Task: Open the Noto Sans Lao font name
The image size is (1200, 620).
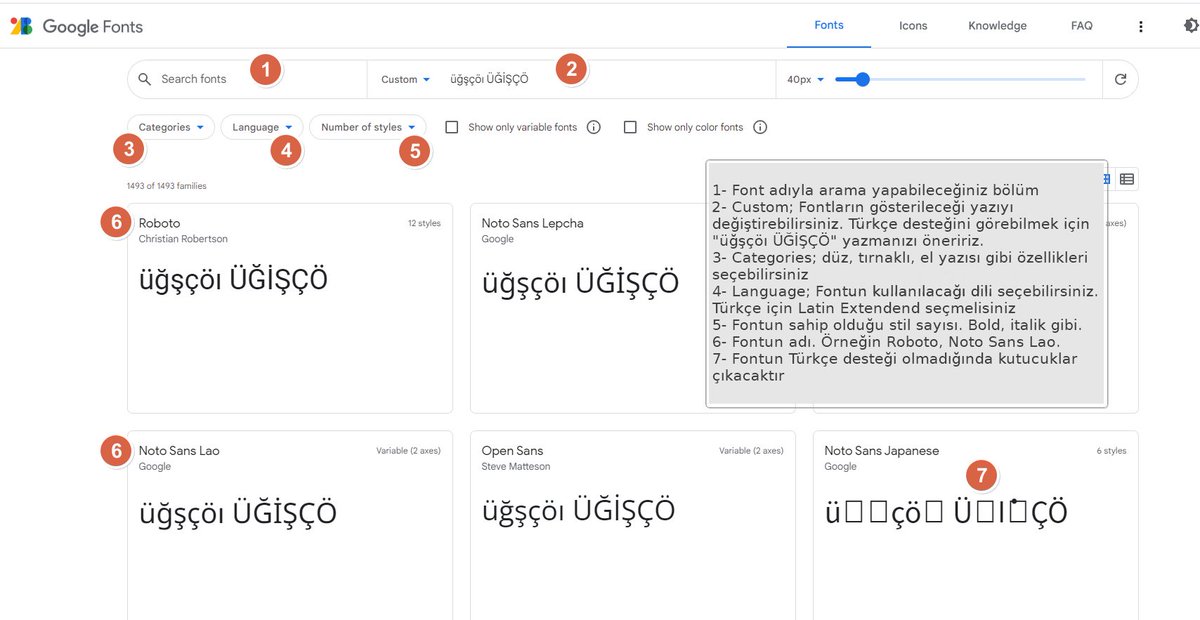Action: [179, 451]
